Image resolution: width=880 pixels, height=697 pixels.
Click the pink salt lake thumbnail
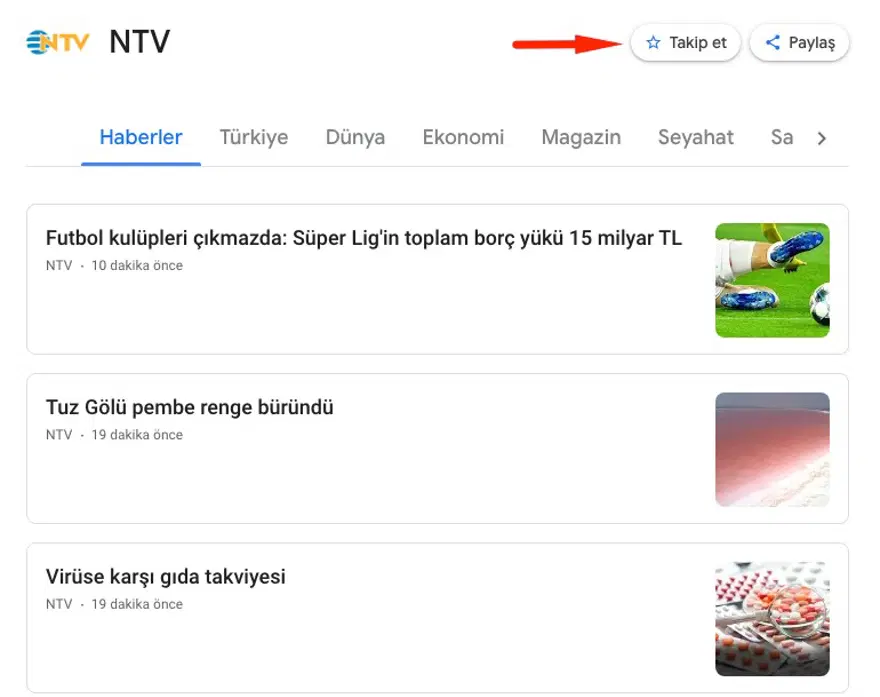[772, 450]
